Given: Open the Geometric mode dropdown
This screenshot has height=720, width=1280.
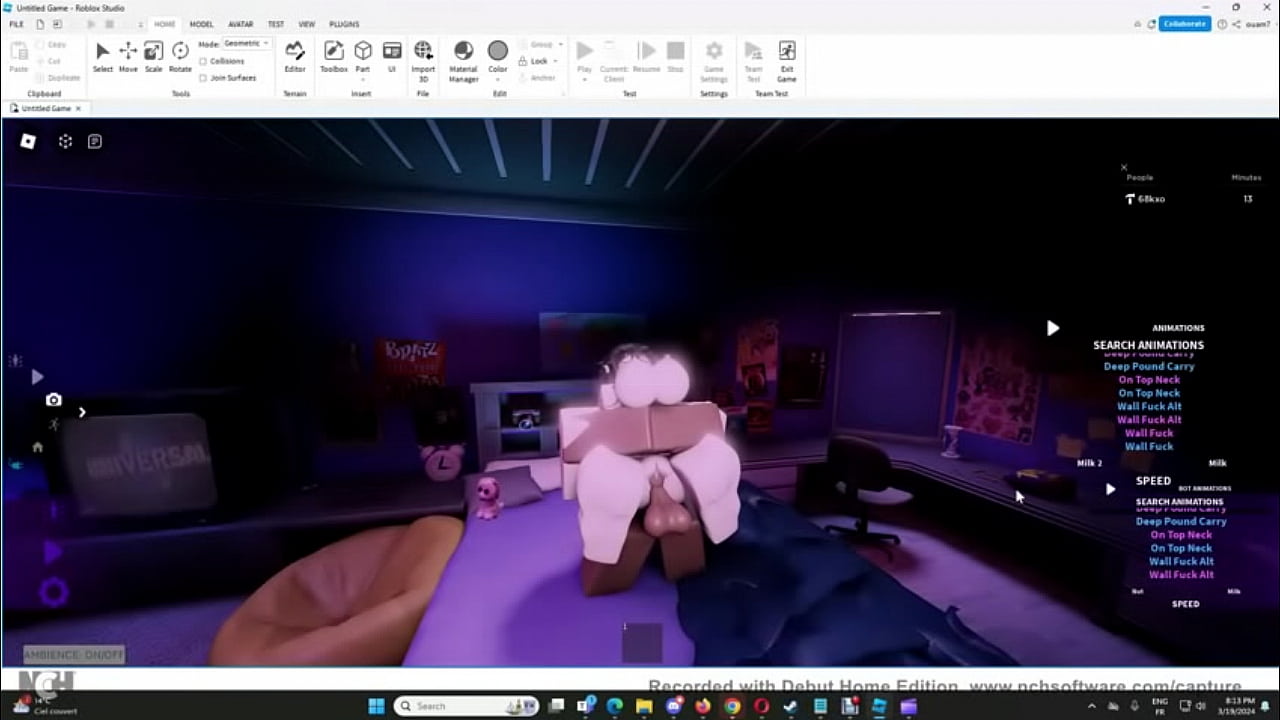Looking at the screenshot, I should (x=244, y=43).
